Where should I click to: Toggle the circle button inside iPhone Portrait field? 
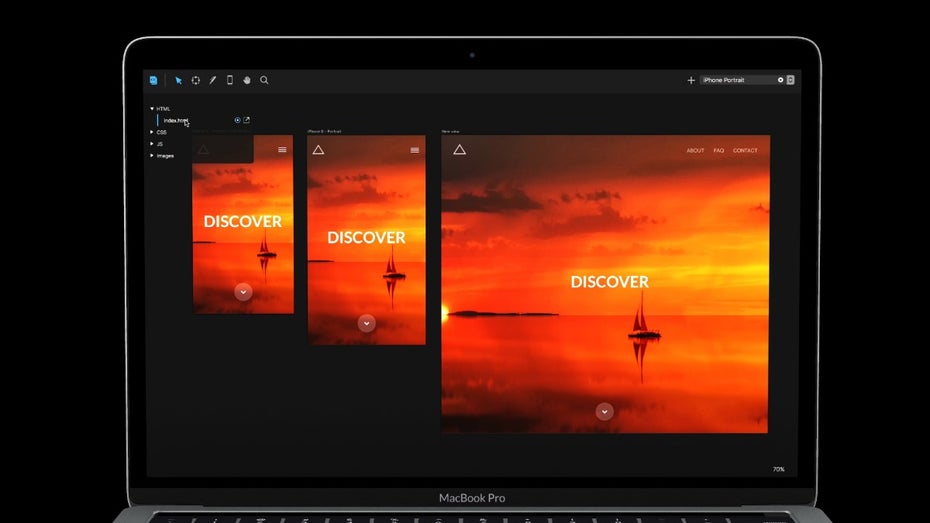779,80
